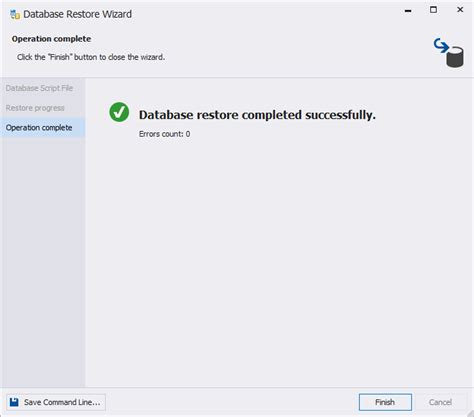Image resolution: width=474 pixels, height=417 pixels.
Task: Click the blue floppy disk save icon
Action: [x=14, y=402]
